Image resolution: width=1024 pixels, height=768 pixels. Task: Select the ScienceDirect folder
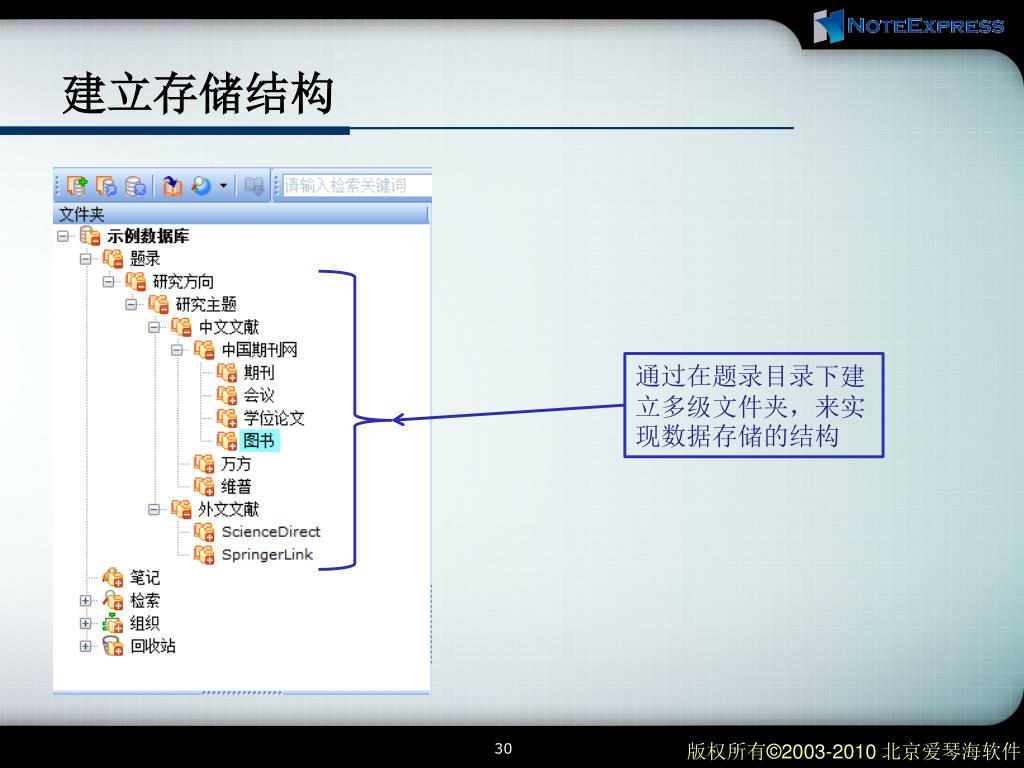(x=271, y=532)
